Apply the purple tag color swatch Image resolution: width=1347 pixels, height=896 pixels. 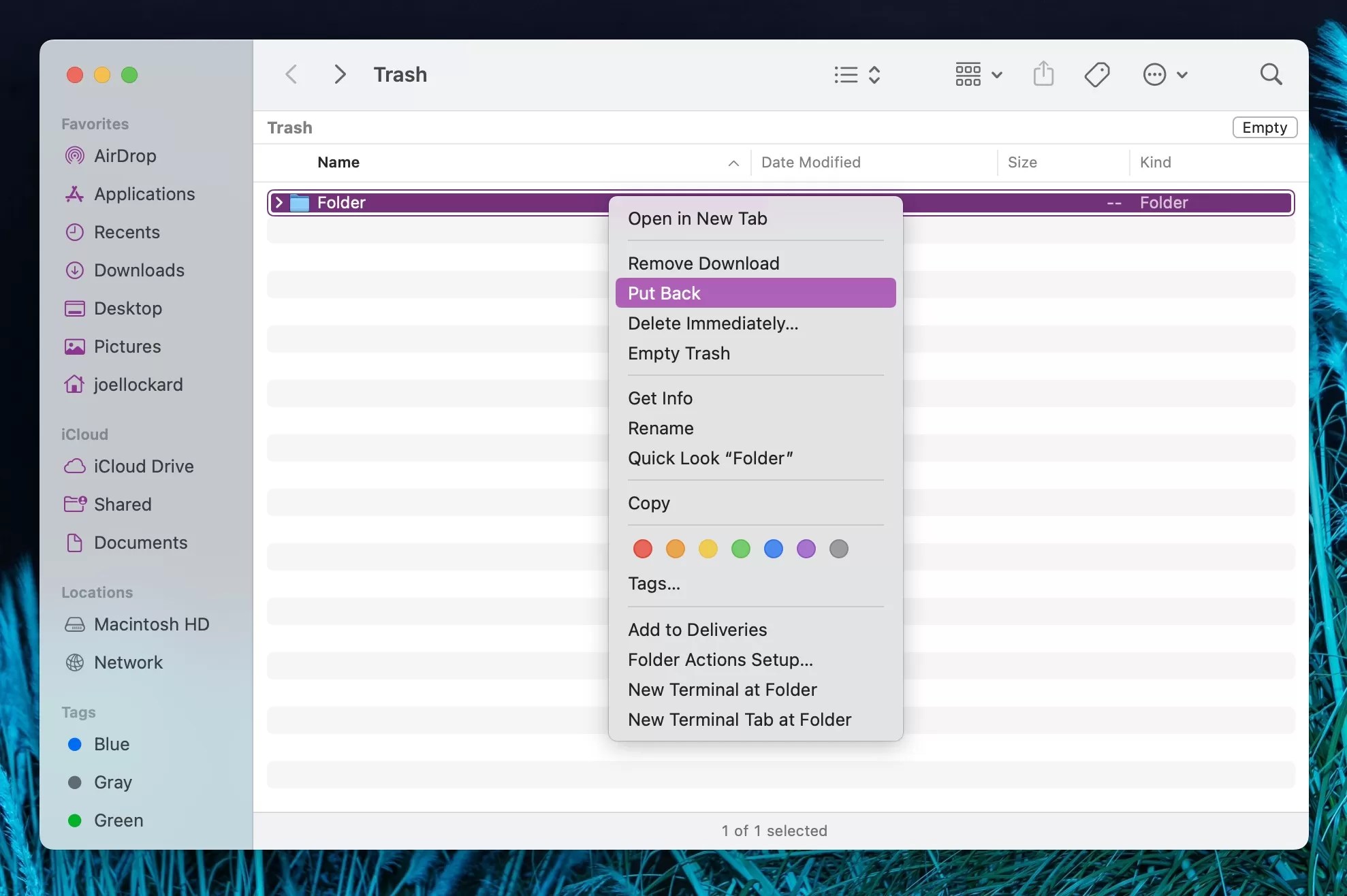click(806, 549)
